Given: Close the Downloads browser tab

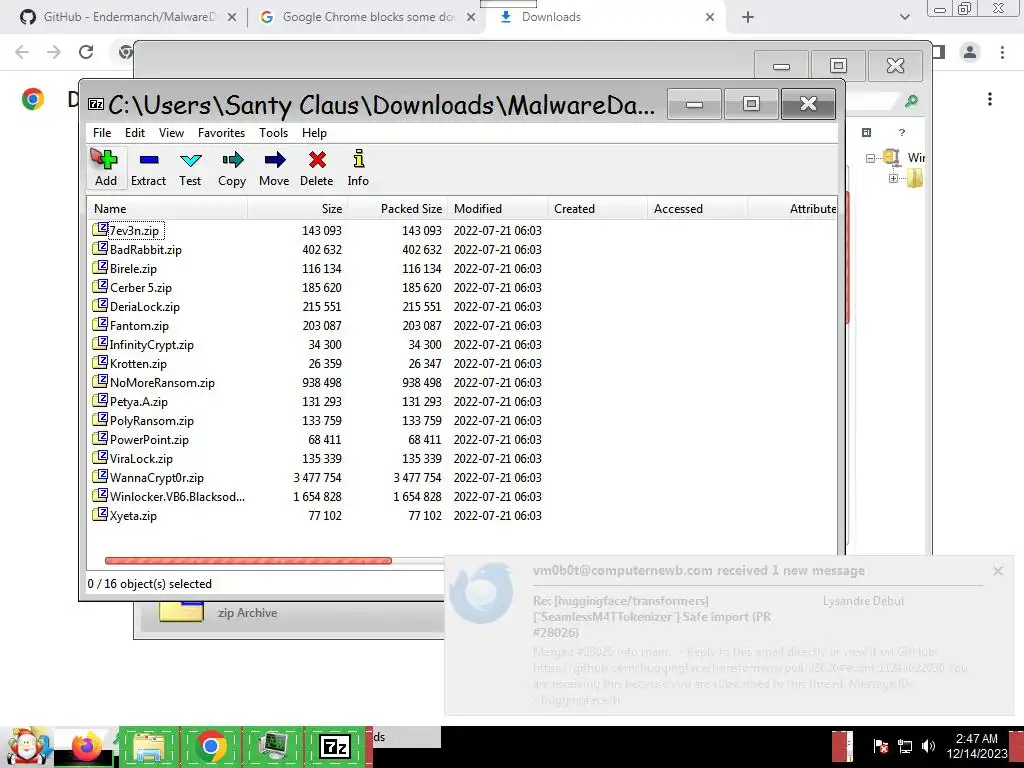Looking at the screenshot, I should click(x=710, y=18).
